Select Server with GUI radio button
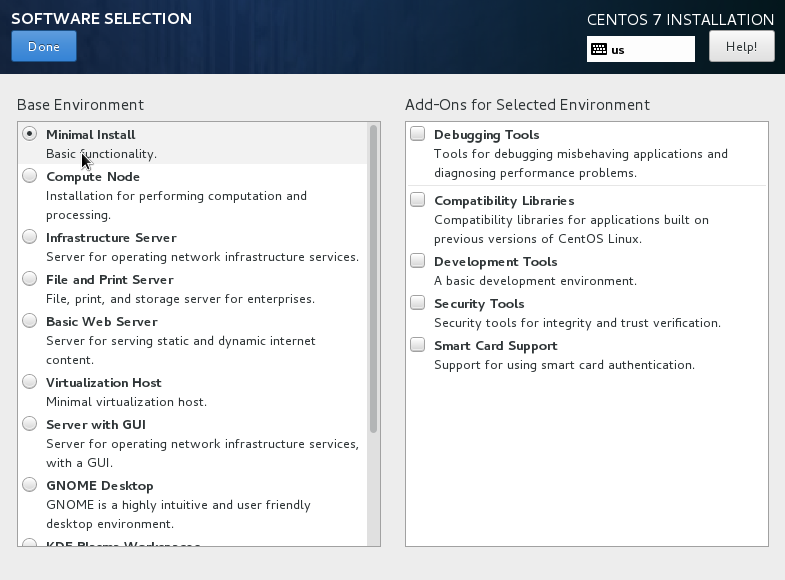 [x=30, y=424]
